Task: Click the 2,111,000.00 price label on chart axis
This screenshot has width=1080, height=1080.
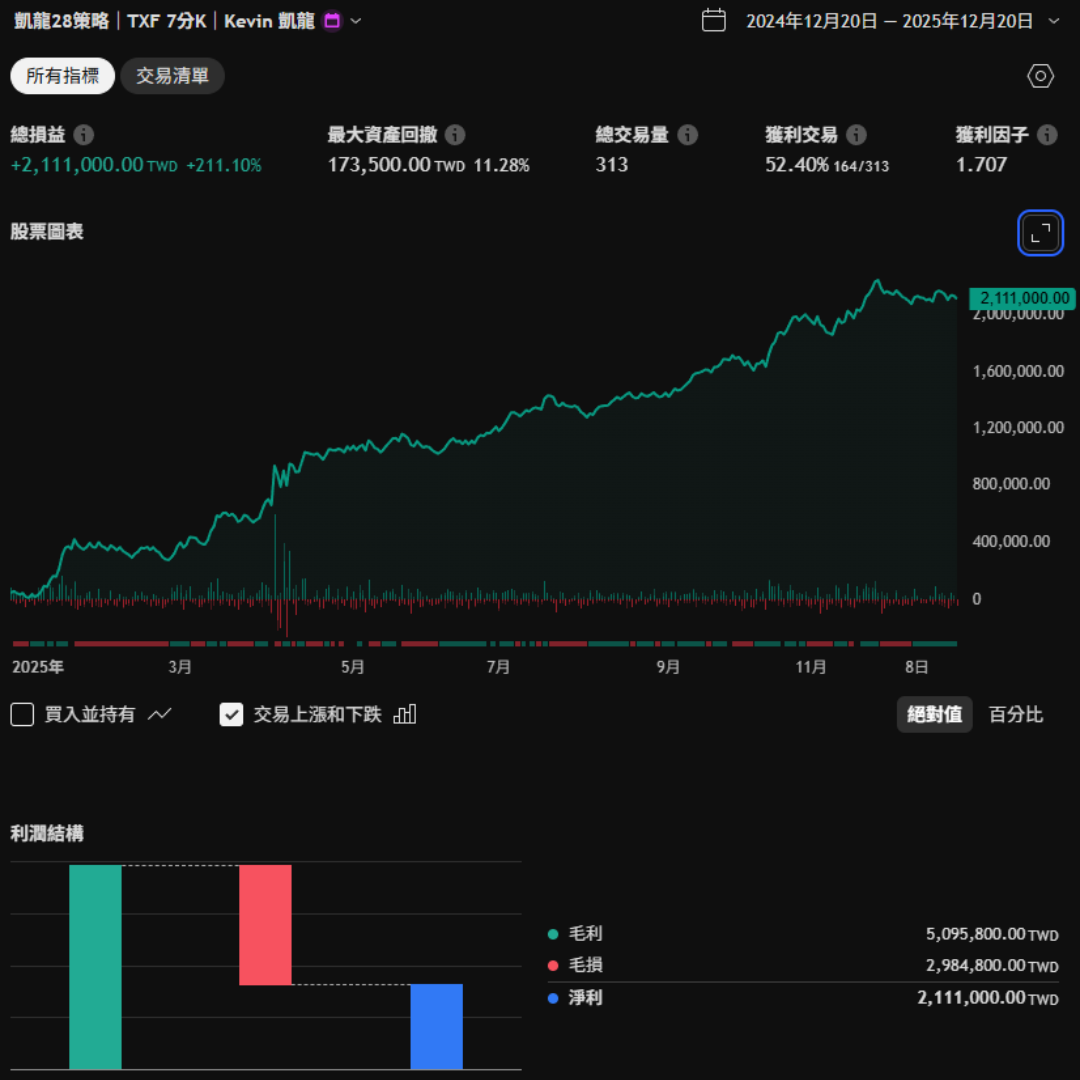Action: (x=1022, y=298)
